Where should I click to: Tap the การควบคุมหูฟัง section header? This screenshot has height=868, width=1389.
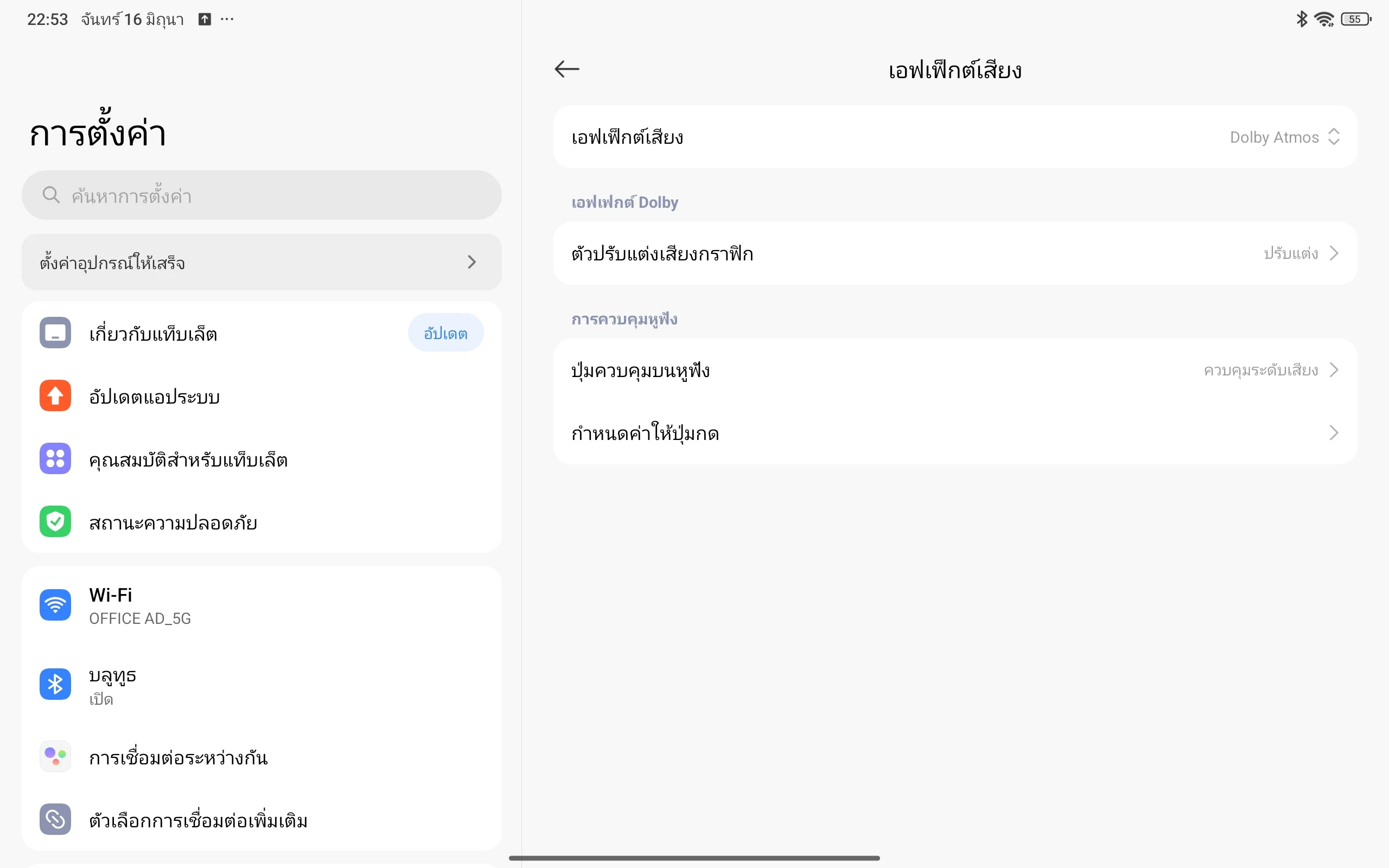624,319
